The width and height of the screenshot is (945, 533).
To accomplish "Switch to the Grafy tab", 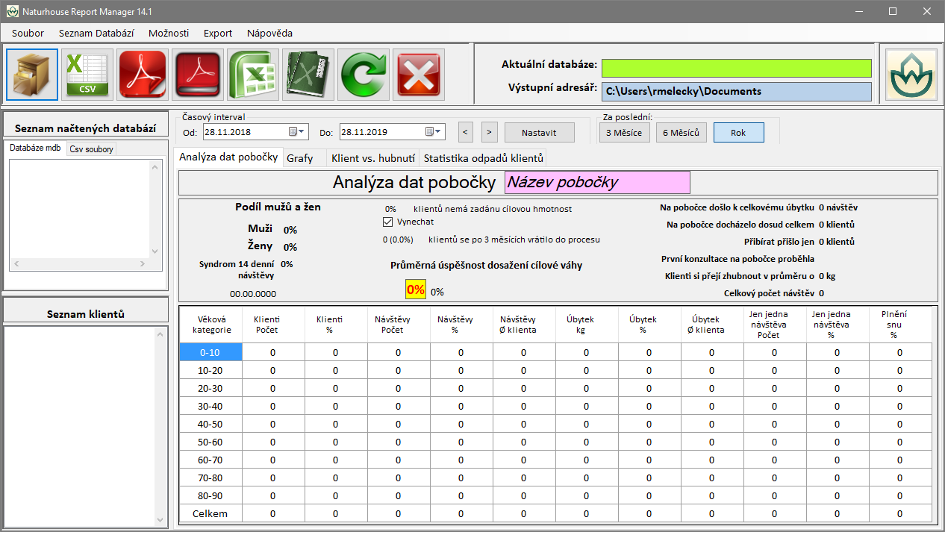I will click(x=299, y=158).
